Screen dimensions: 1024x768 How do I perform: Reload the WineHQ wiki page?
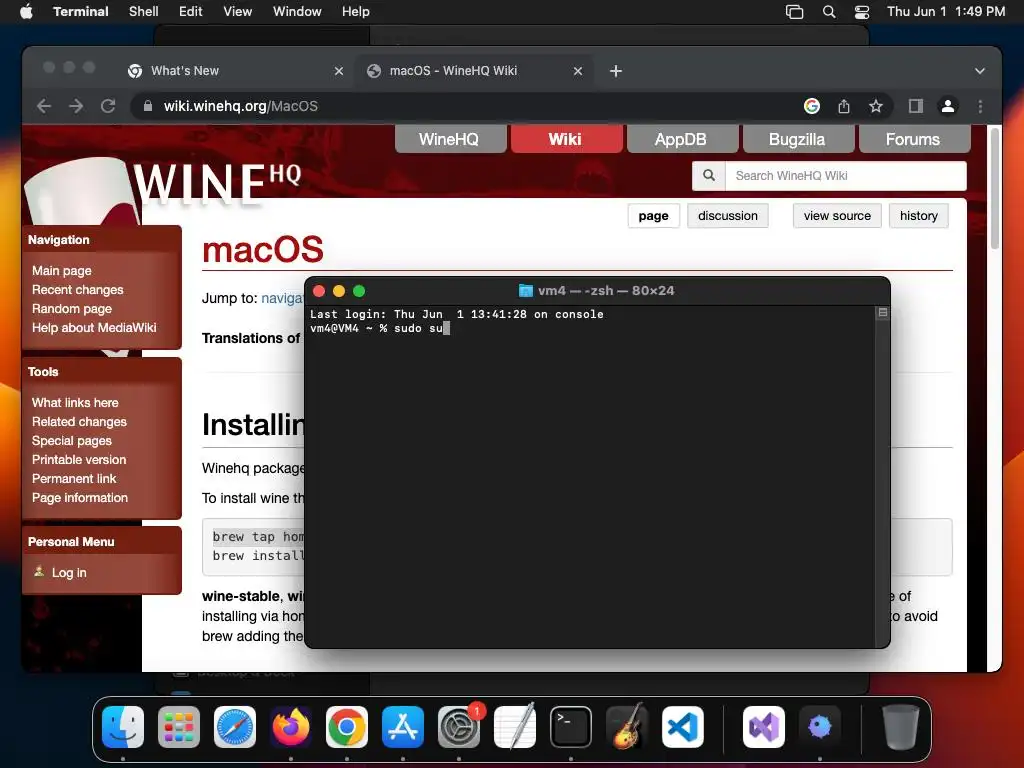coord(108,106)
